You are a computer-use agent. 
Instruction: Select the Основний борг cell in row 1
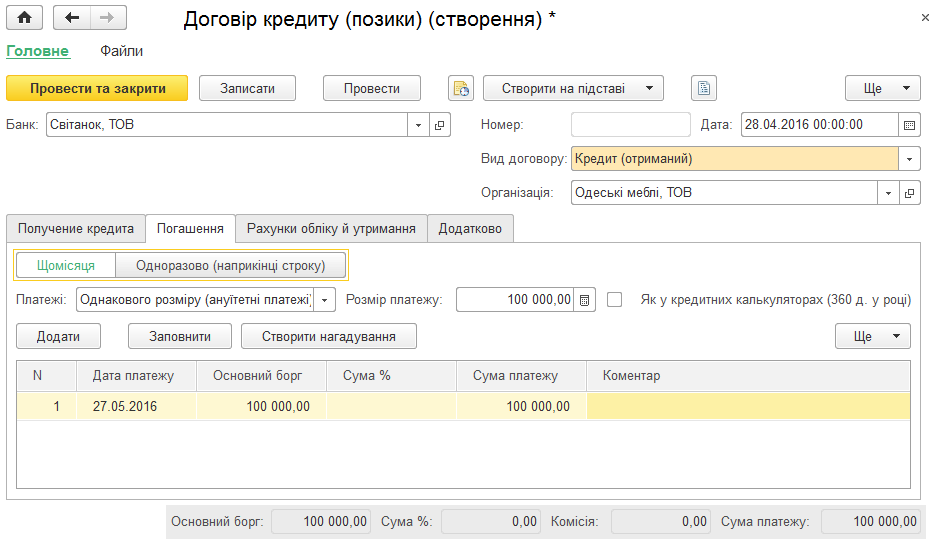pyautogui.click(x=261, y=407)
